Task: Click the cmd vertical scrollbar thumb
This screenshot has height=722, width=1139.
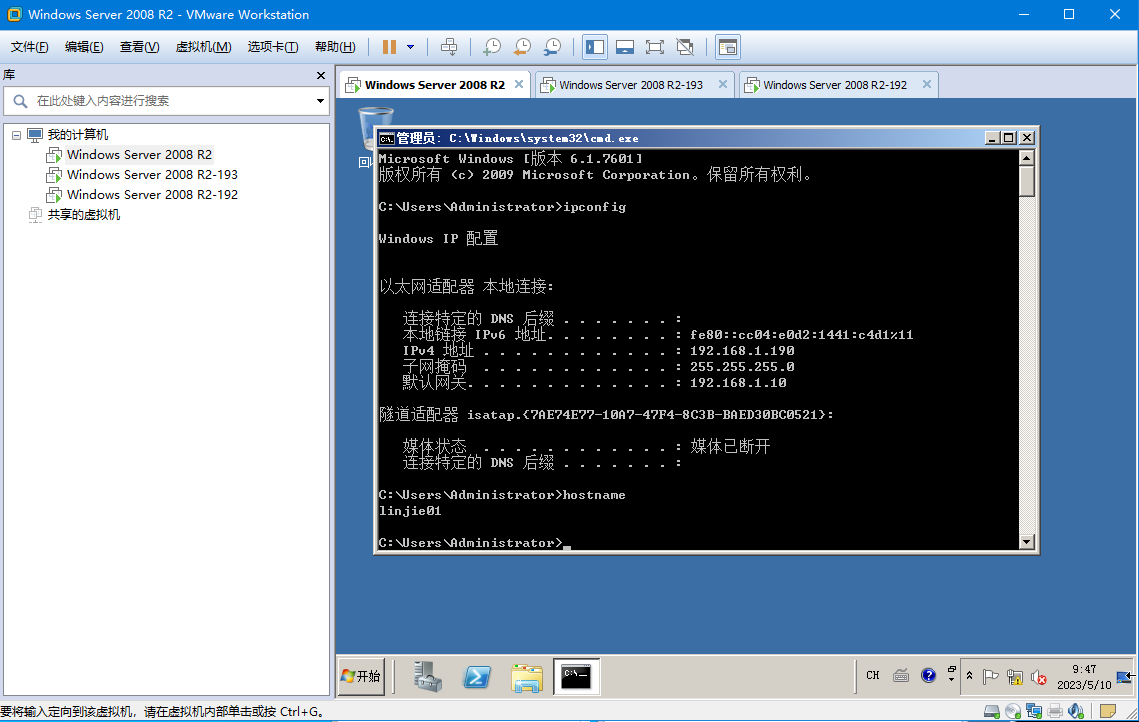Action: click(1026, 182)
